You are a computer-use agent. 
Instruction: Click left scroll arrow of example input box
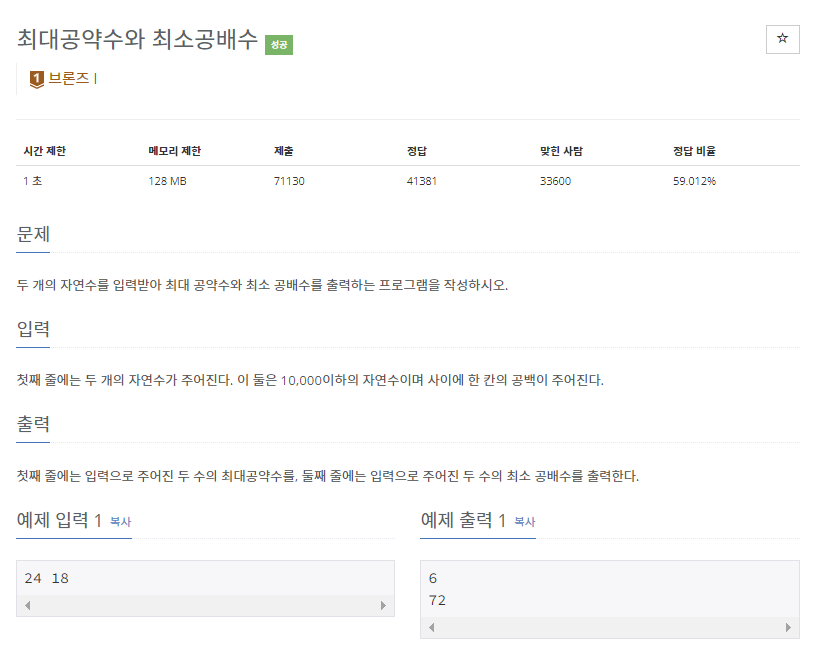pos(27,605)
